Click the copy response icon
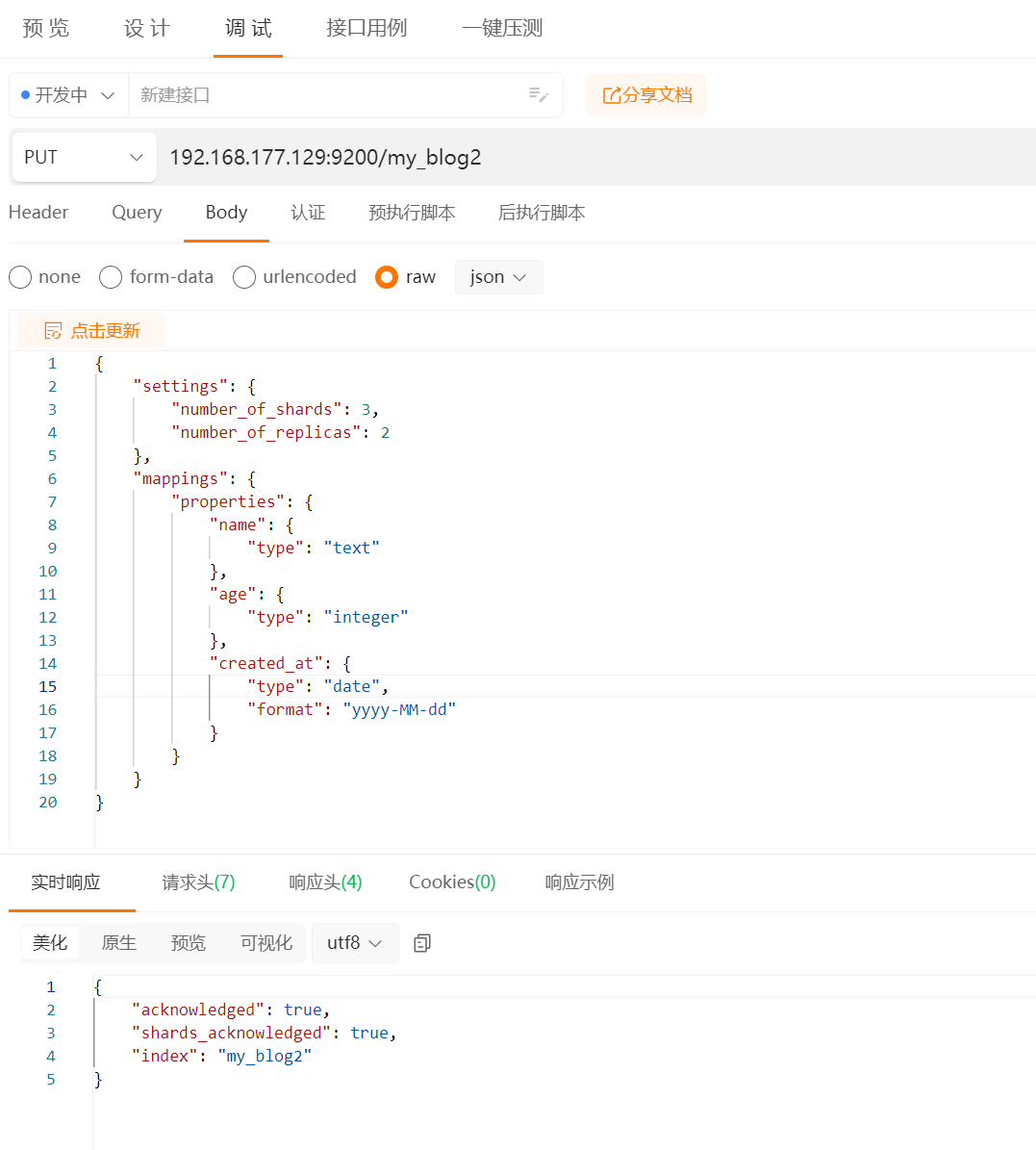Viewport: 1036px width, 1150px height. [421, 943]
